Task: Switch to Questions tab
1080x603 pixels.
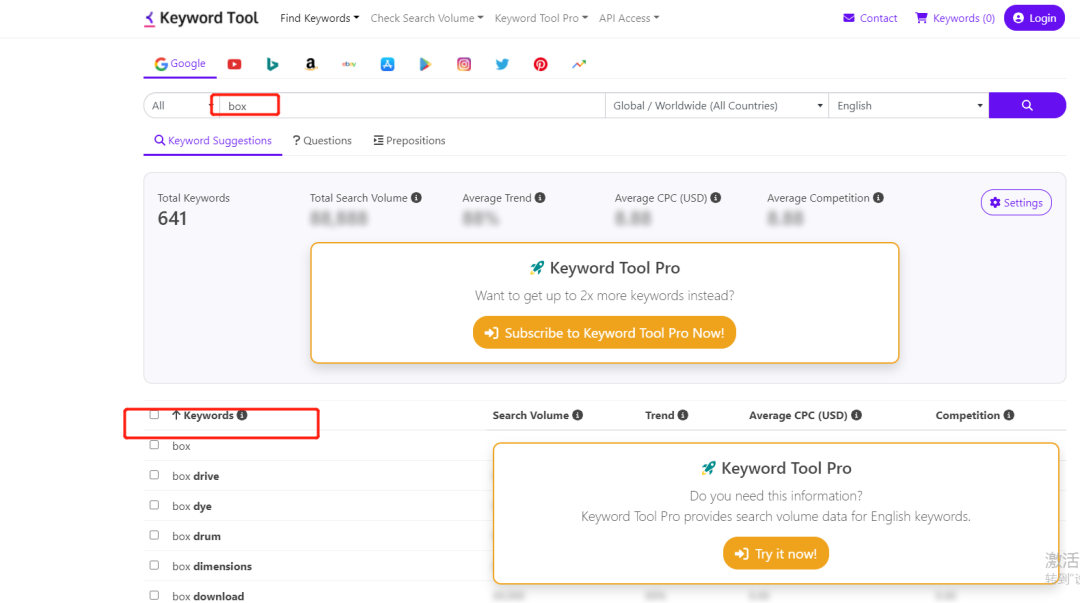Action: click(322, 141)
